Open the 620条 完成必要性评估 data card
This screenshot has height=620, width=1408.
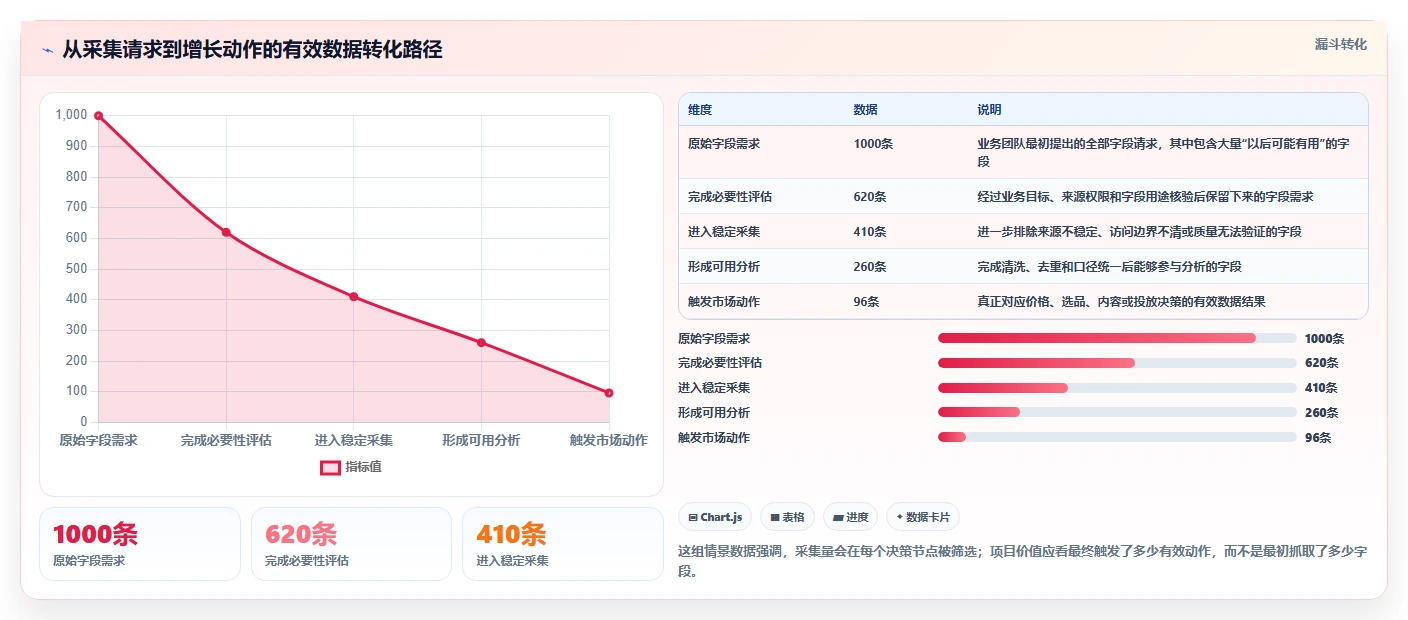coord(351,544)
